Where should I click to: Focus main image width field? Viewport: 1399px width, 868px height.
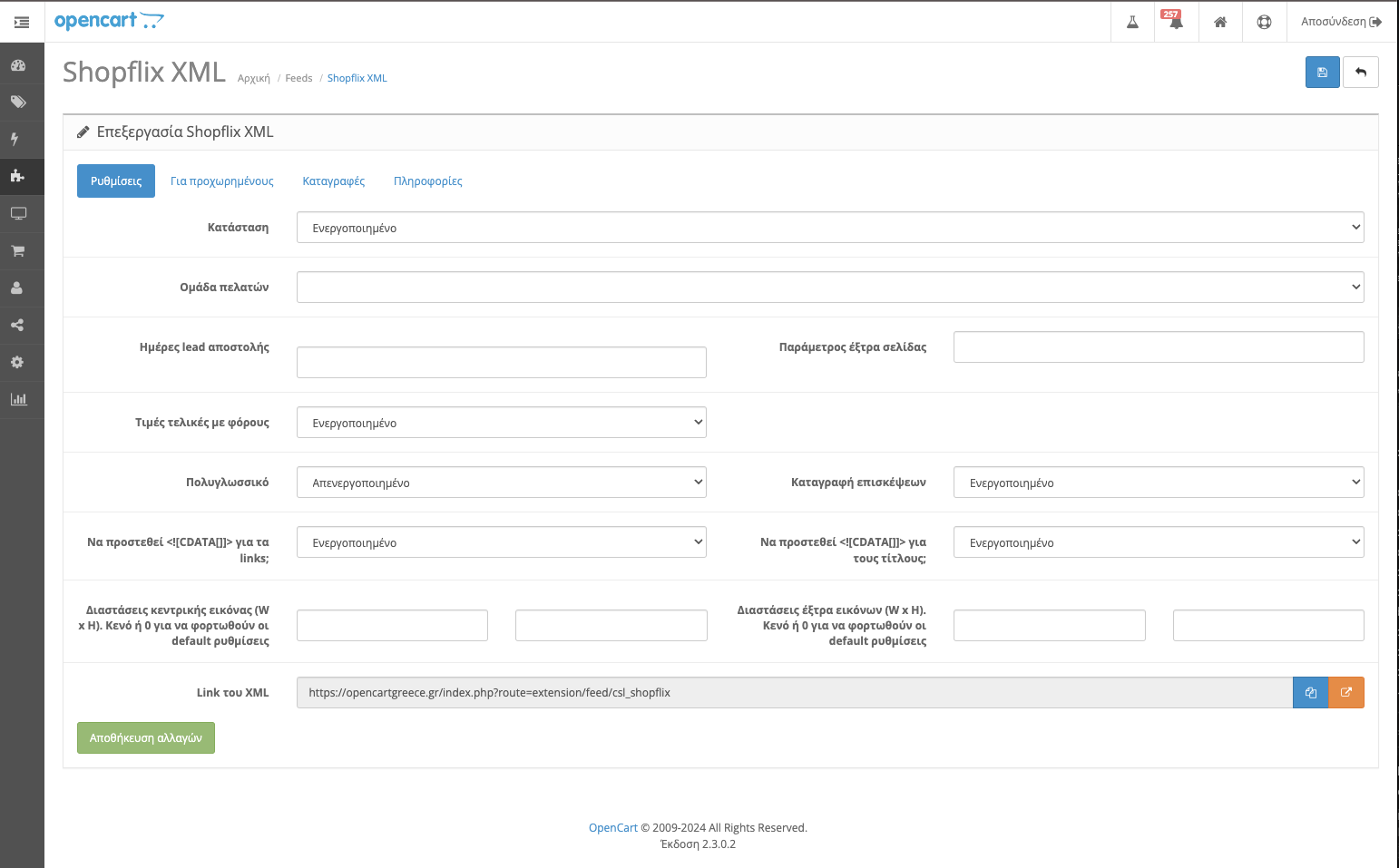click(392, 626)
